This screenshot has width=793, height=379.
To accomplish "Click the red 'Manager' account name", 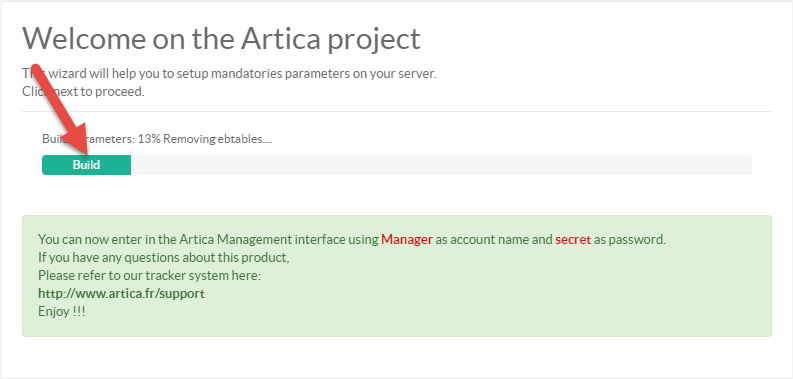I will pos(407,239).
